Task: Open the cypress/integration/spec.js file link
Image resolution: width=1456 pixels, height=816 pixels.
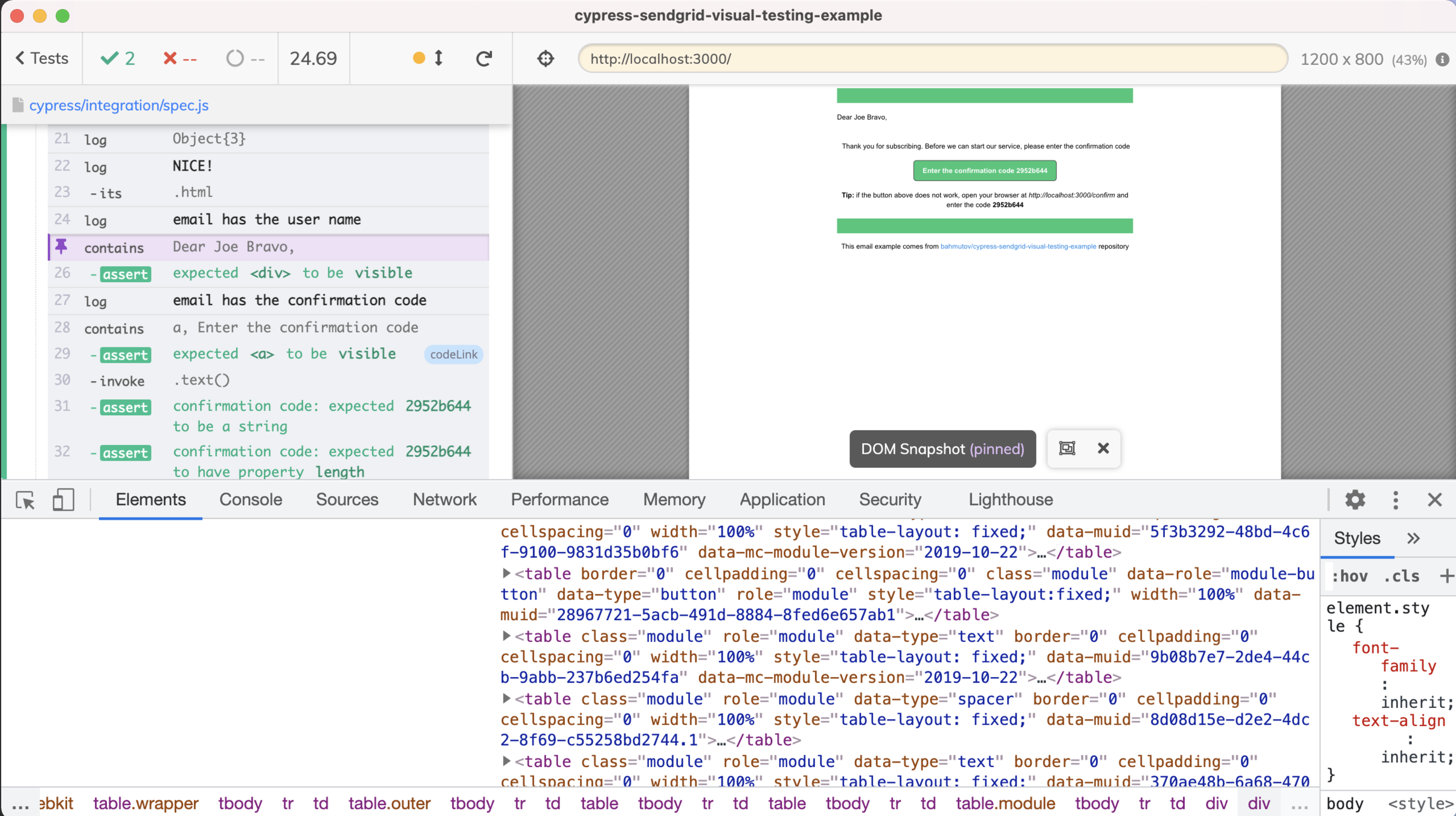Action: point(118,105)
